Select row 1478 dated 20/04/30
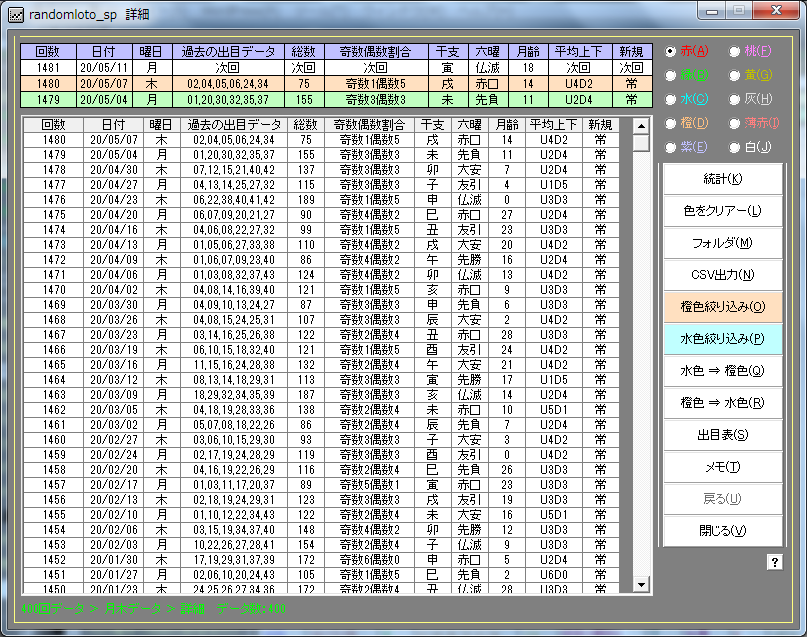Screen dimensions: 807x637 pyautogui.click(x=322, y=170)
